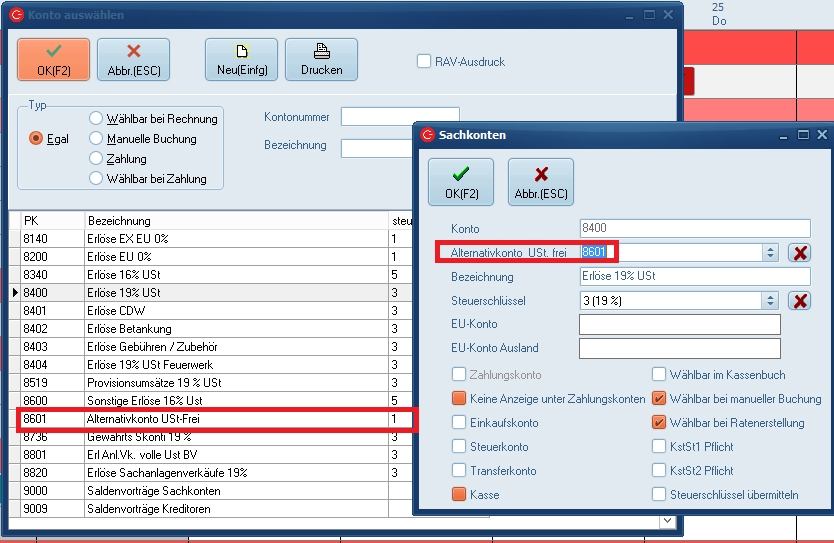The image size is (834, 543).
Task: Click the Drucken printer icon
Action: click(321, 50)
